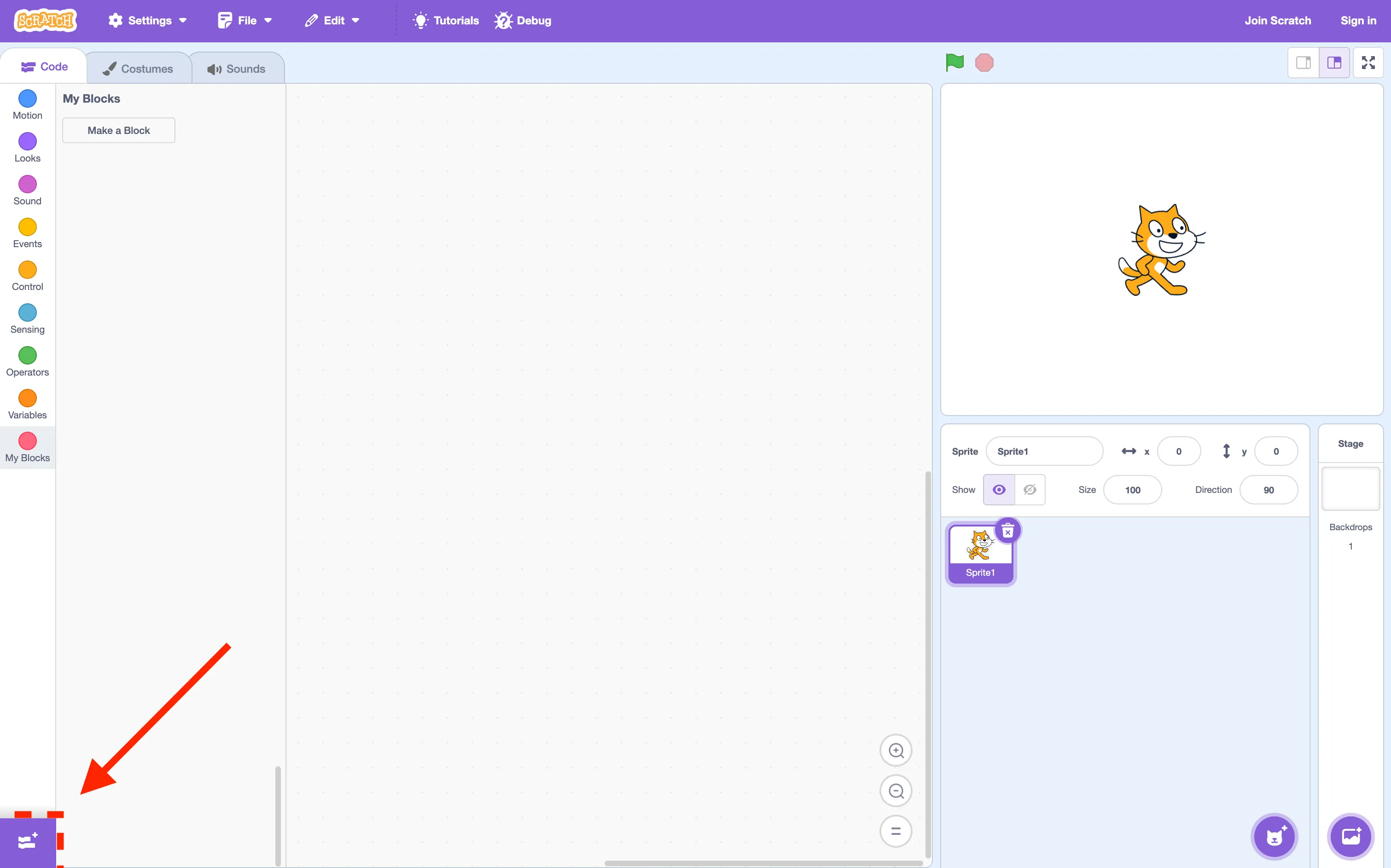Image resolution: width=1391 pixels, height=868 pixels.
Task: Enter full screen stage mode
Action: coord(1368,63)
